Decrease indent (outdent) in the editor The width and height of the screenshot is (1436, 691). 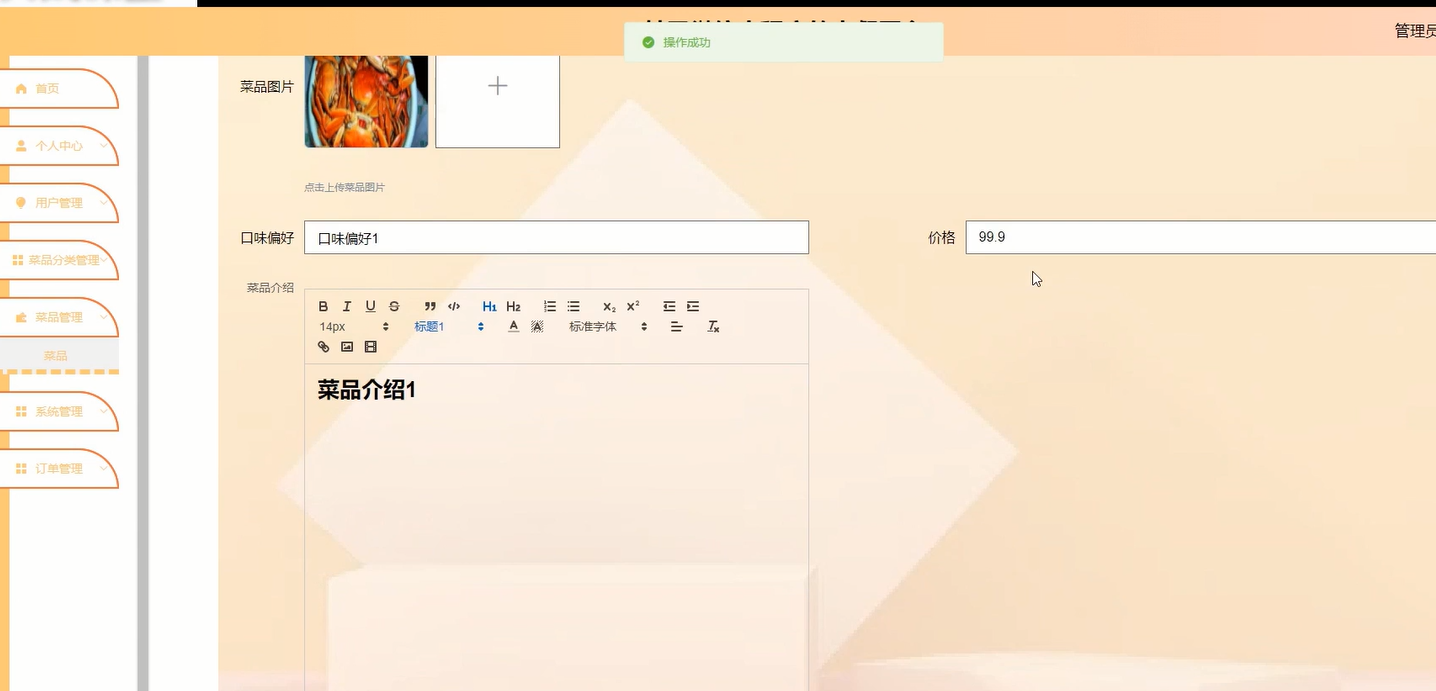tap(669, 306)
